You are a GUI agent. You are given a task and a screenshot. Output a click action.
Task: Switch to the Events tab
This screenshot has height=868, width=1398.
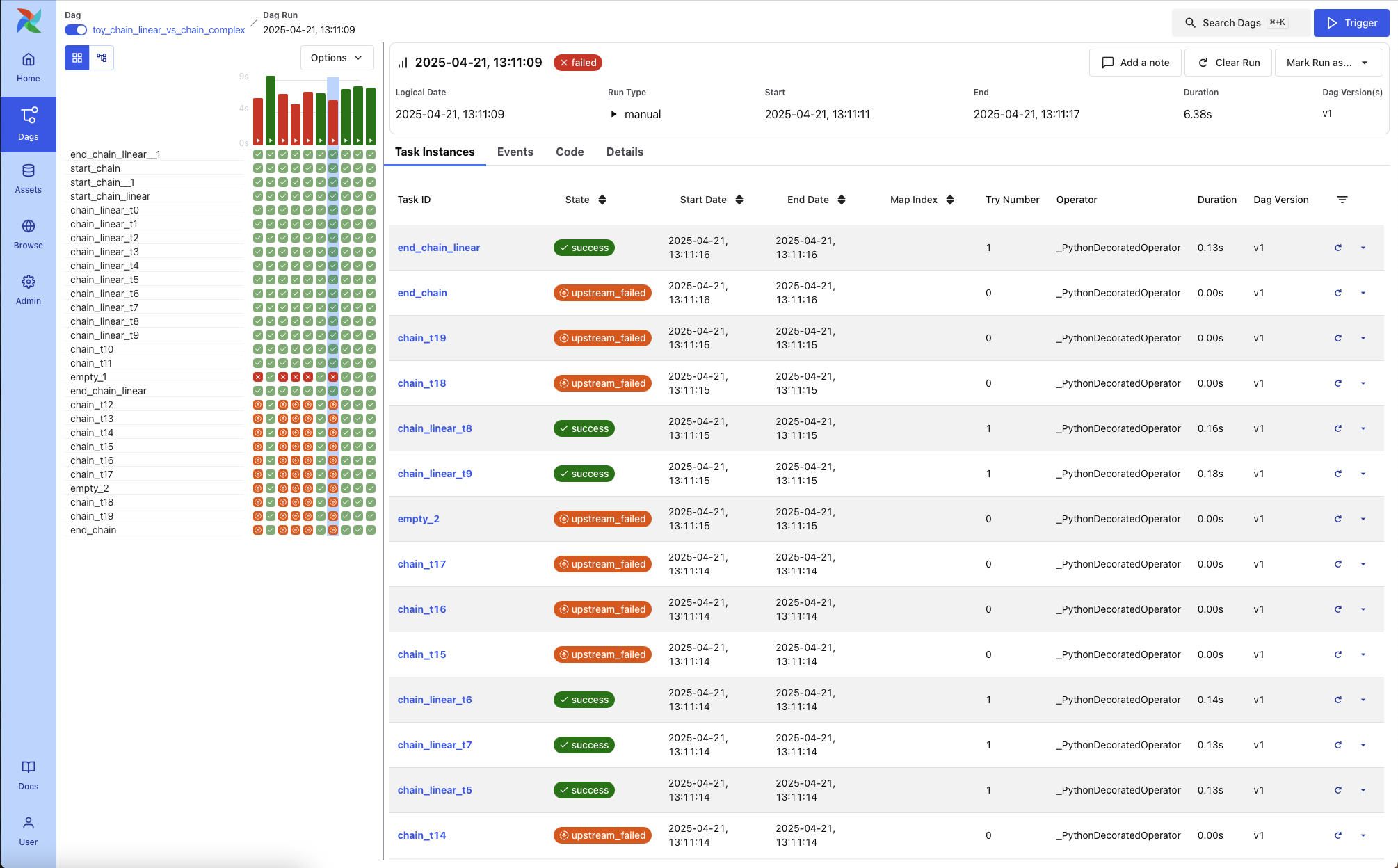pos(515,152)
